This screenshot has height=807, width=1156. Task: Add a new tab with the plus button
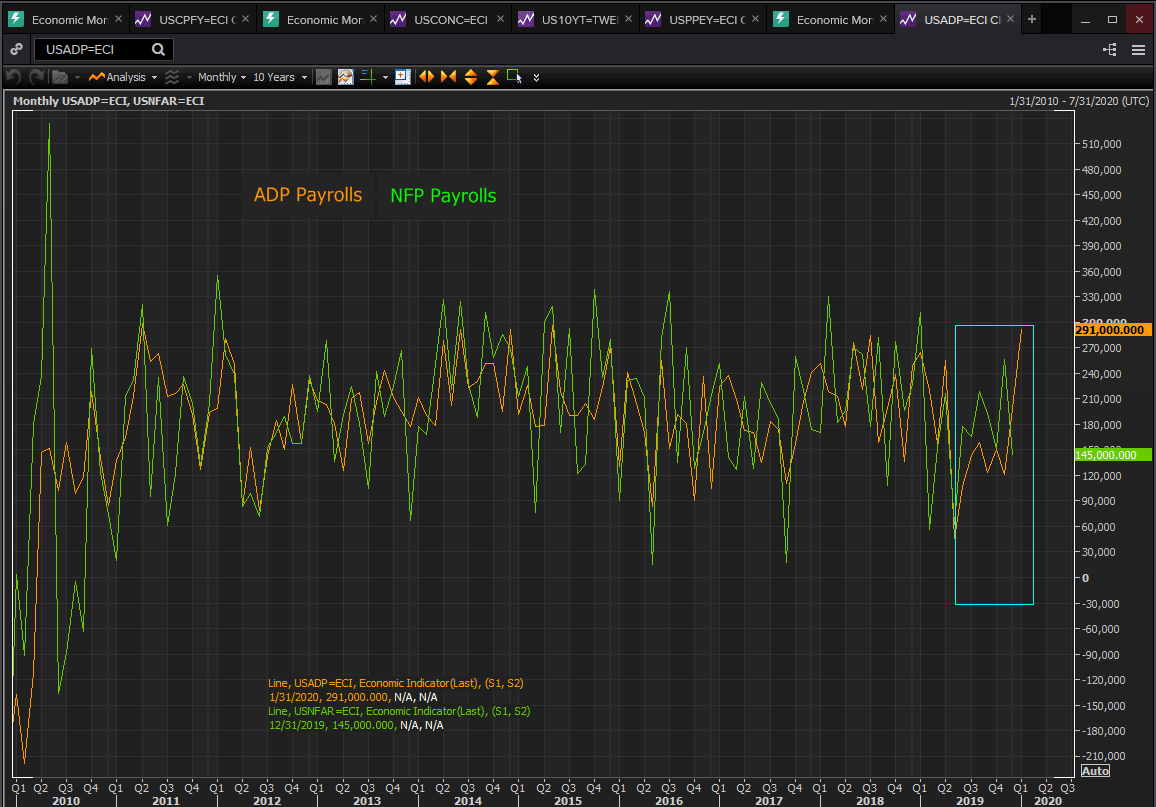(x=1032, y=19)
